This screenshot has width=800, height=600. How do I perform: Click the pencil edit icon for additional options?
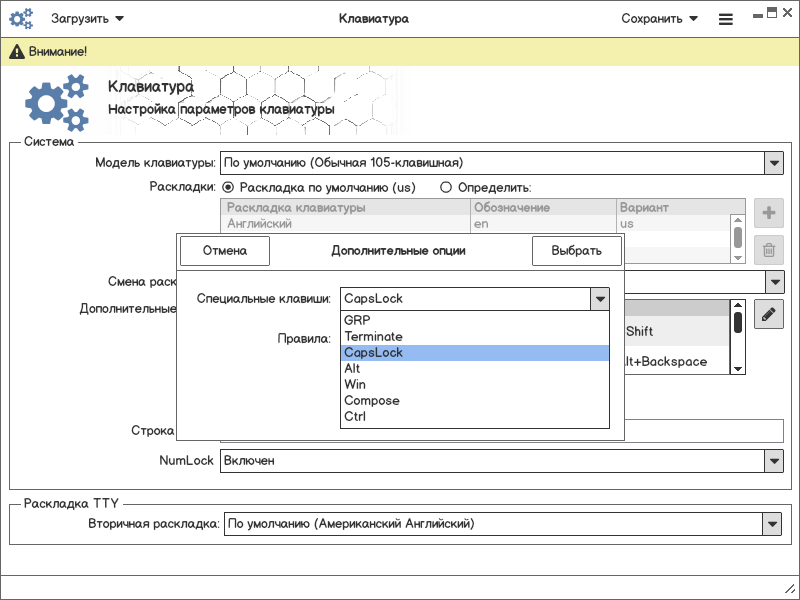tap(768, 314)
